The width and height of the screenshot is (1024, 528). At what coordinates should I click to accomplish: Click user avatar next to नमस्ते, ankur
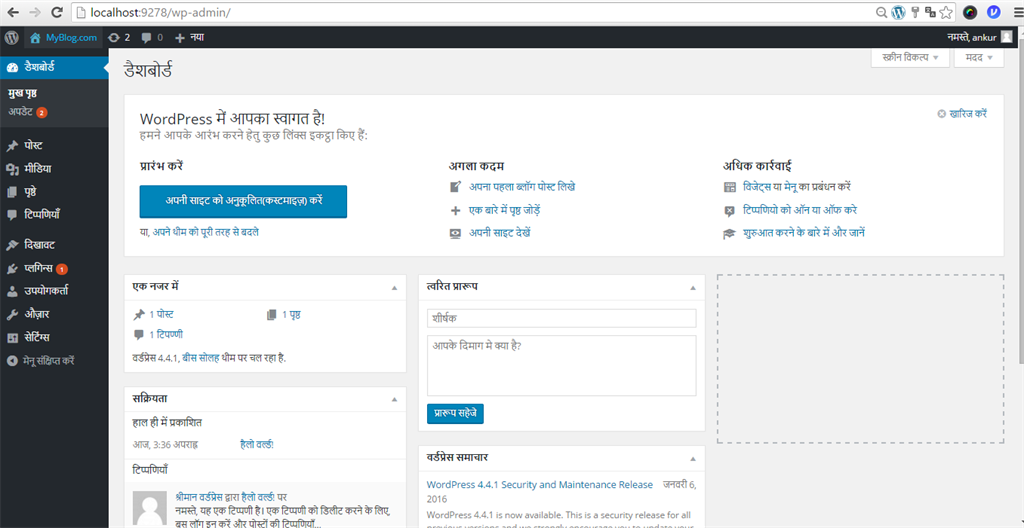point(1006,37)
